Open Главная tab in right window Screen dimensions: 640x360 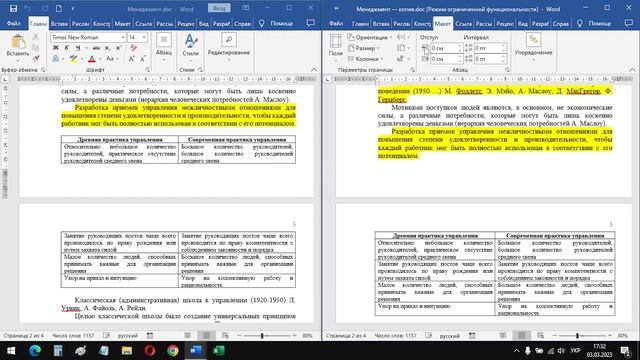coord(360,24)
